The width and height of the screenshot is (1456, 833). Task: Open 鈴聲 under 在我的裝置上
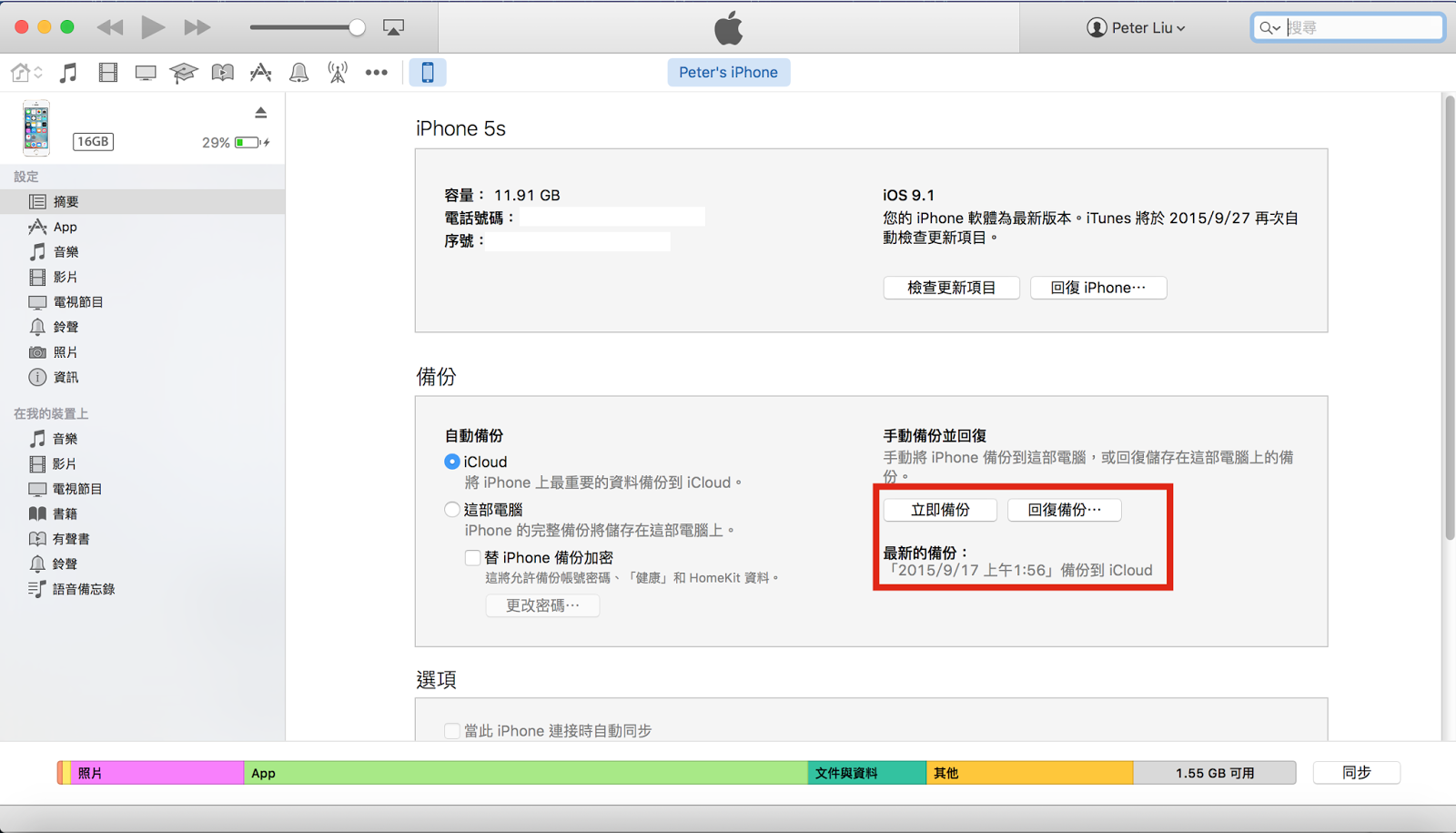coord(142,564)
